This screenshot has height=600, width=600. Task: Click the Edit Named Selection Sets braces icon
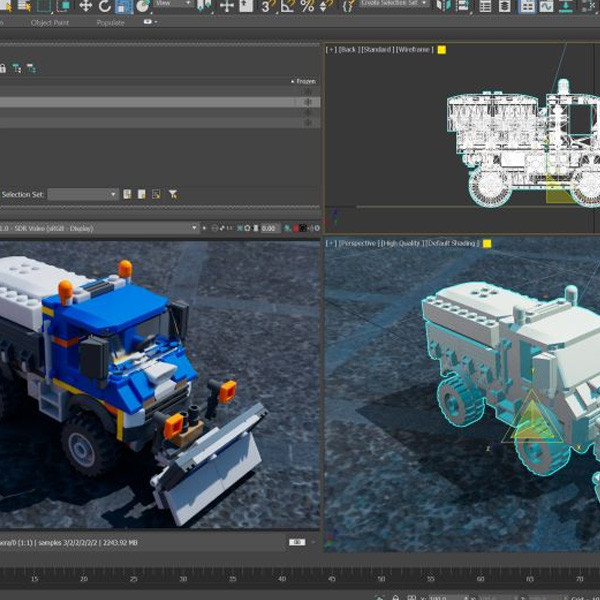pos(347,6)
